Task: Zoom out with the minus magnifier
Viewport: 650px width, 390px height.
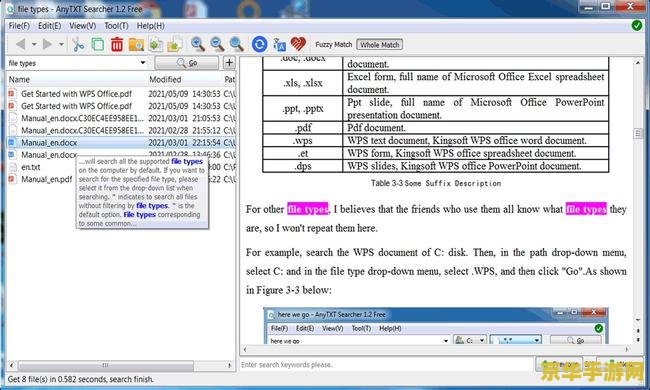Action: point(217,44)
